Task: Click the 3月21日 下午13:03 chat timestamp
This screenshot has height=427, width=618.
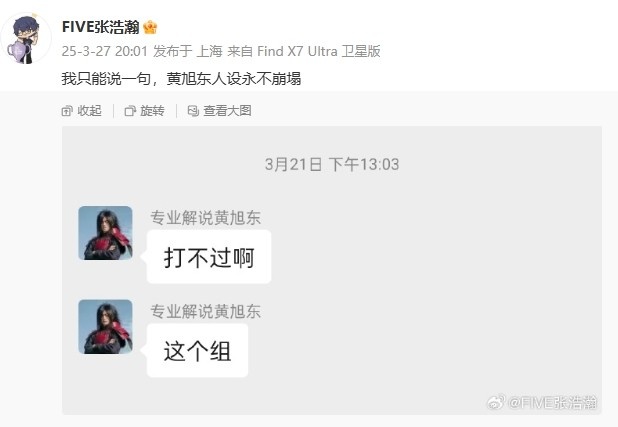Action: click(332, 164)
